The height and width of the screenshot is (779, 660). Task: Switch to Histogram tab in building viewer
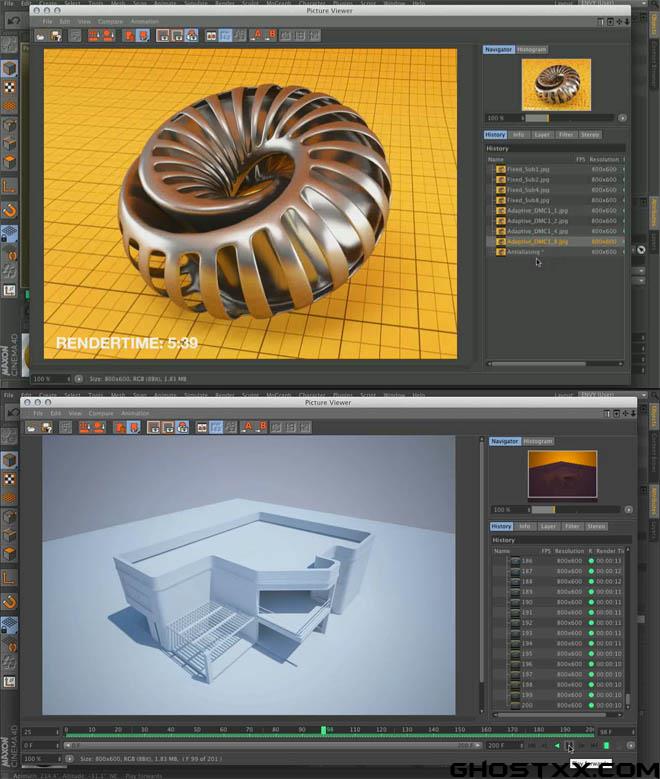click(538, 441)
